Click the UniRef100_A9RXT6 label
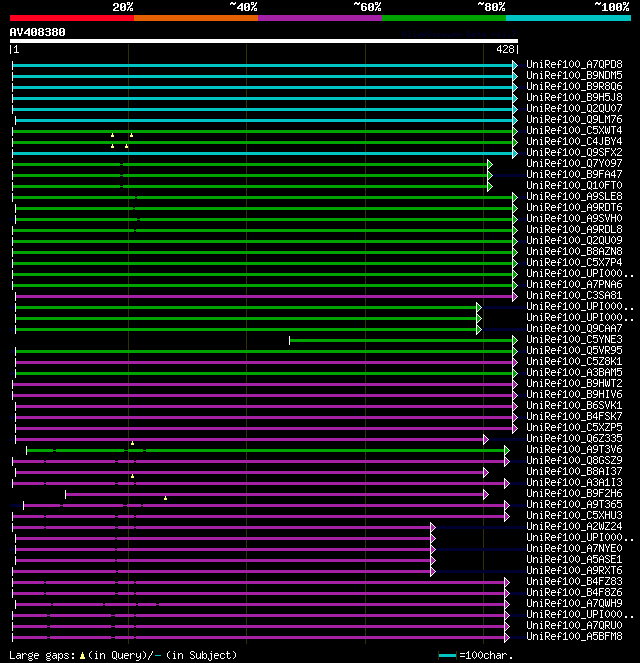640x663 pixels. 574,570
